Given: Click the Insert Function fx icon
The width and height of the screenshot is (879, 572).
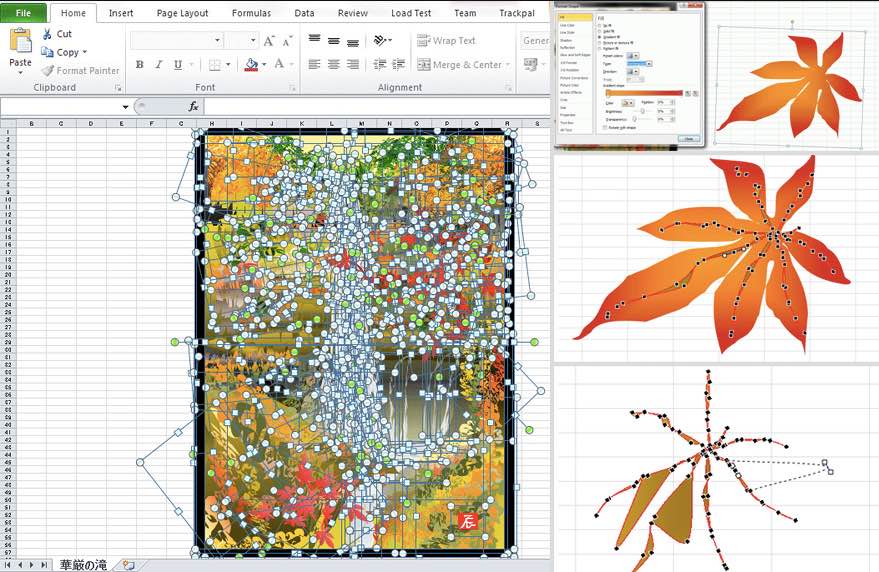Looking at the screenshot, I should click(x=194, y=106).
